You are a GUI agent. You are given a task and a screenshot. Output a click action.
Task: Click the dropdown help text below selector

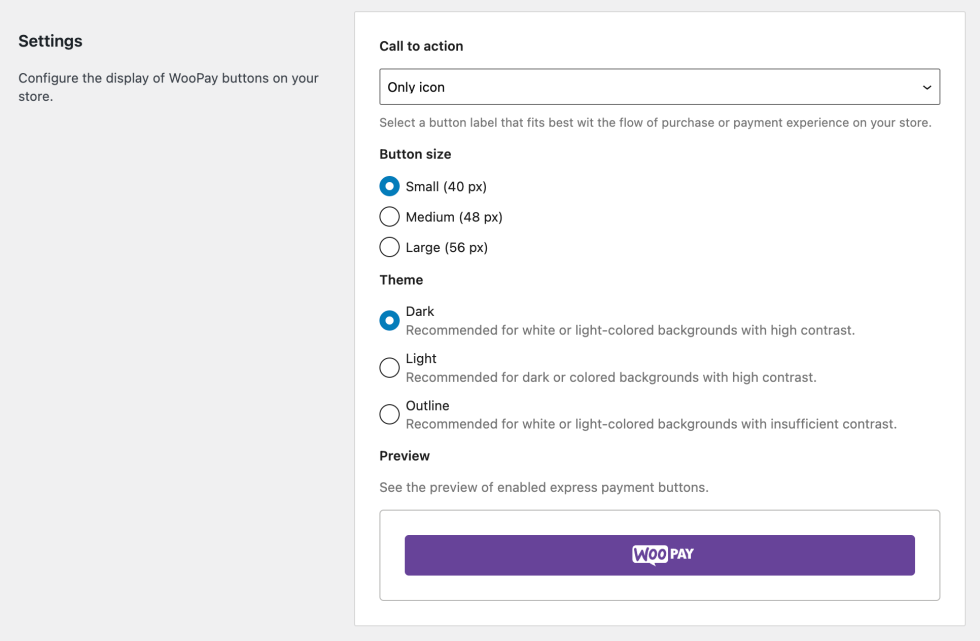point(655,123)
